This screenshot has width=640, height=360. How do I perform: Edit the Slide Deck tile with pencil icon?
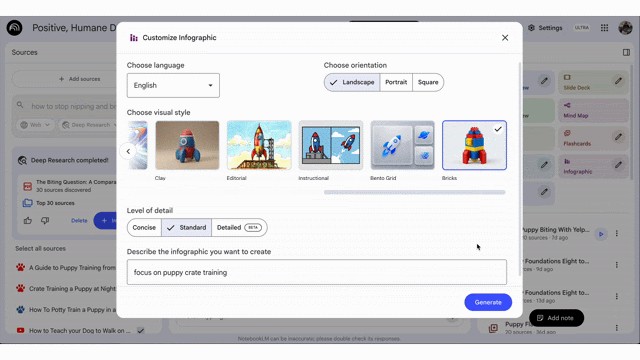(618, 81)
